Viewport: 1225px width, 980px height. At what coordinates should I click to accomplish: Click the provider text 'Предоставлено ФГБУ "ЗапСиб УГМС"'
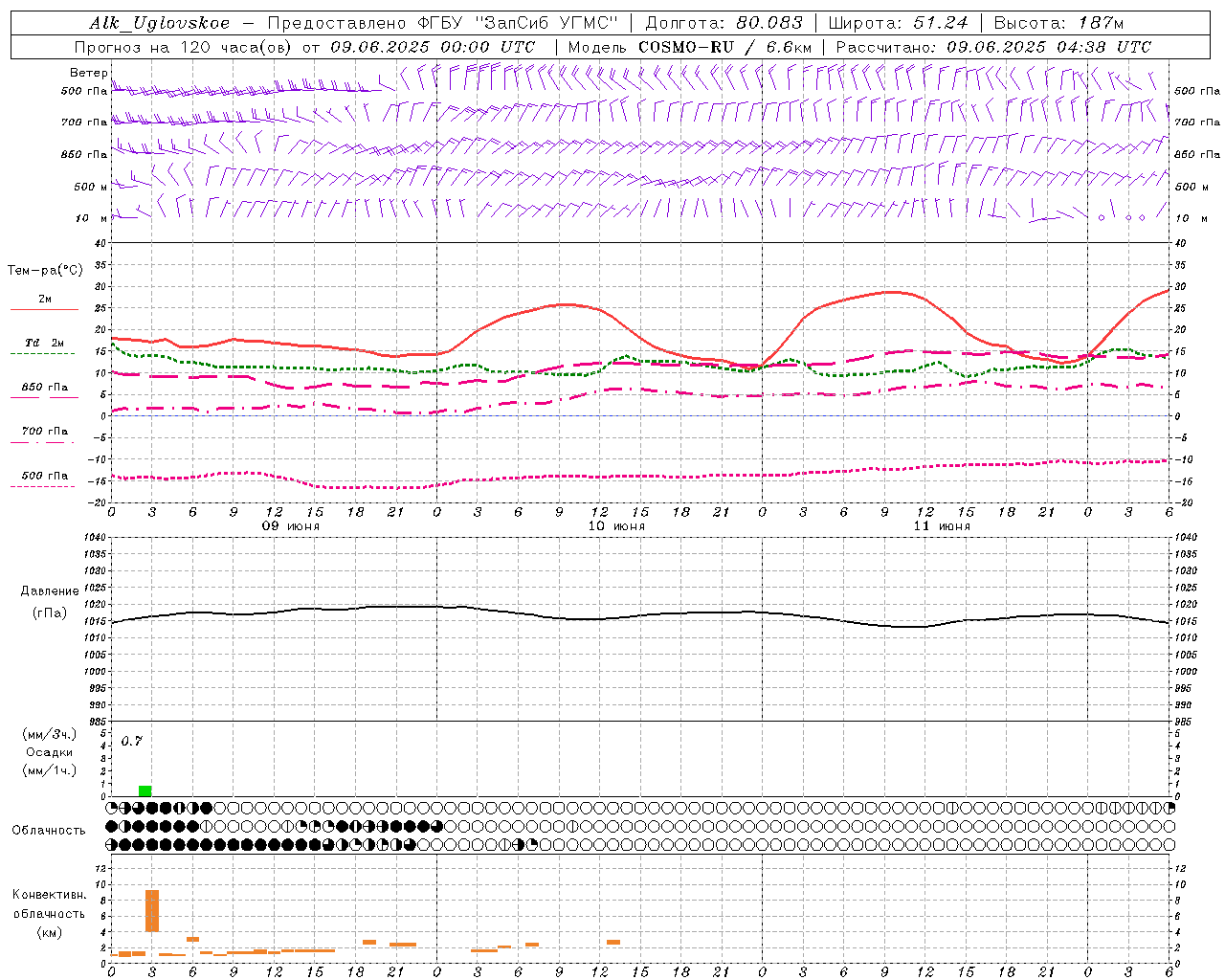pos(443,23)
